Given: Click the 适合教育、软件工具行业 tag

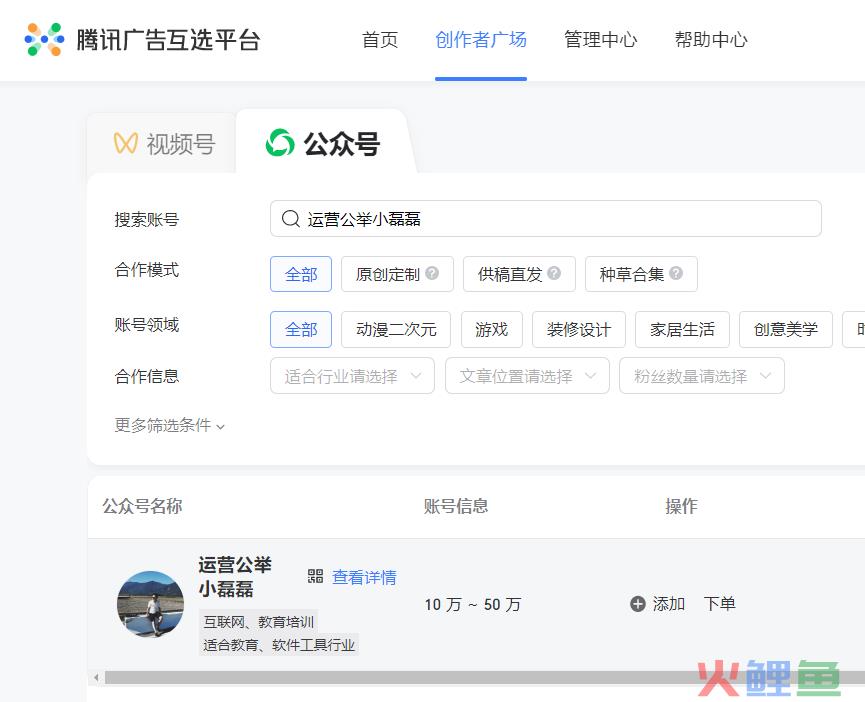Looking at the screenshot, I should pos(279,645).
